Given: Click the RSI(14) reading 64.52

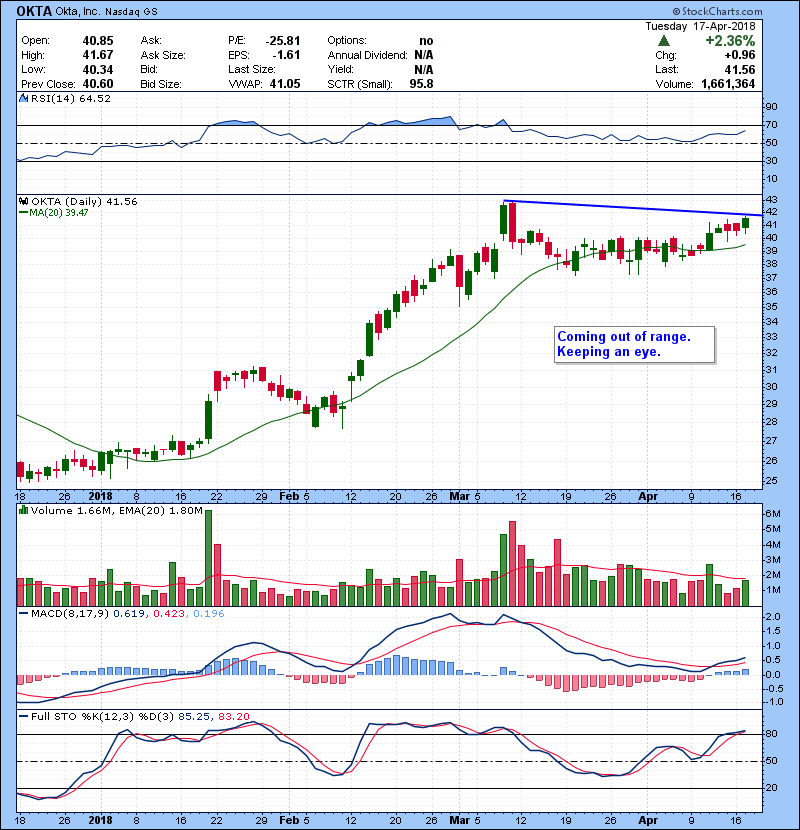Looking at the screenshot, I should (93, 98).
